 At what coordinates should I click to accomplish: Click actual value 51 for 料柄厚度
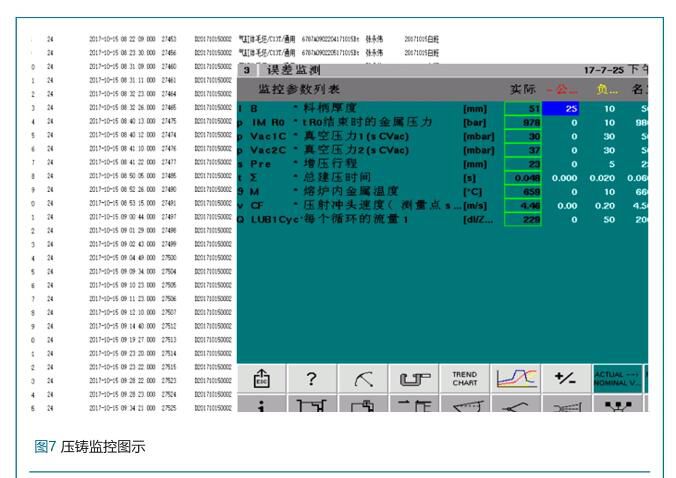523,109
